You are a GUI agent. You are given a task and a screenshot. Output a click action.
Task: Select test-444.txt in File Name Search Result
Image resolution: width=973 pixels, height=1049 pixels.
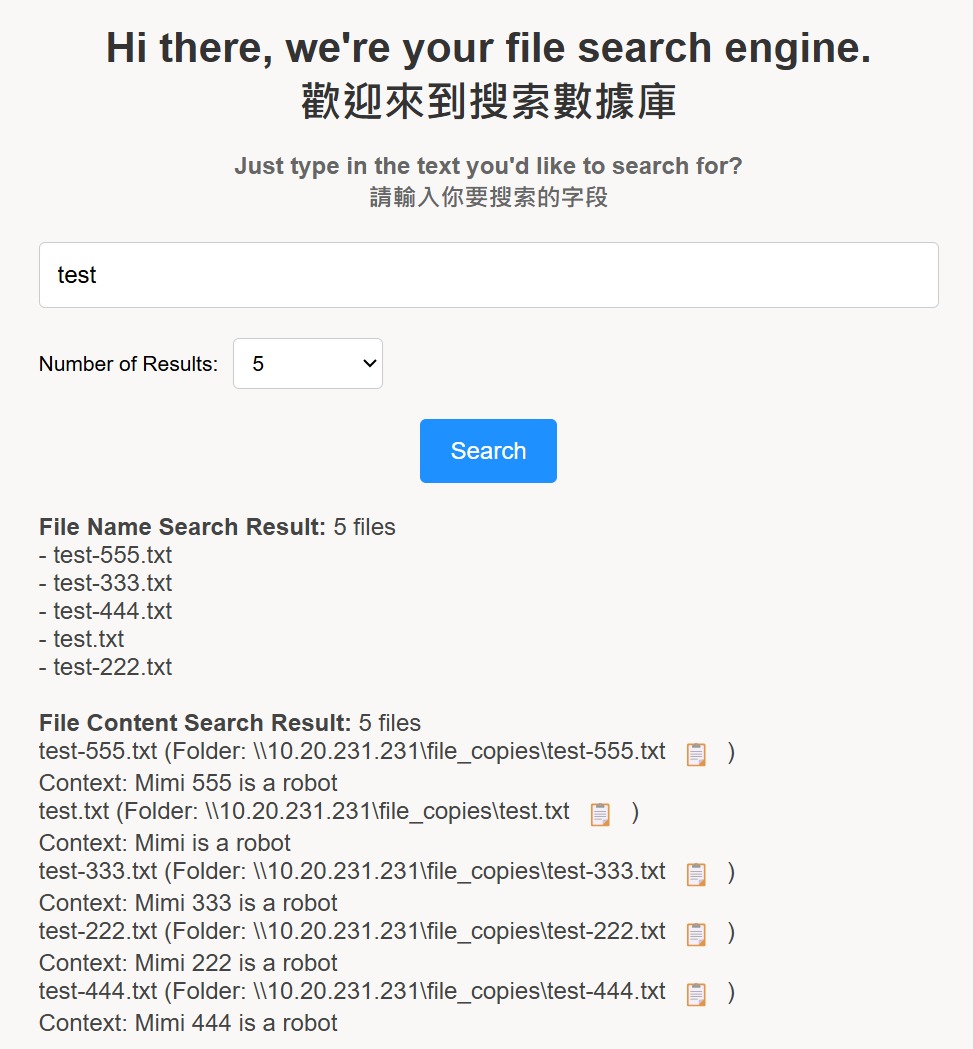coord(112,611)
